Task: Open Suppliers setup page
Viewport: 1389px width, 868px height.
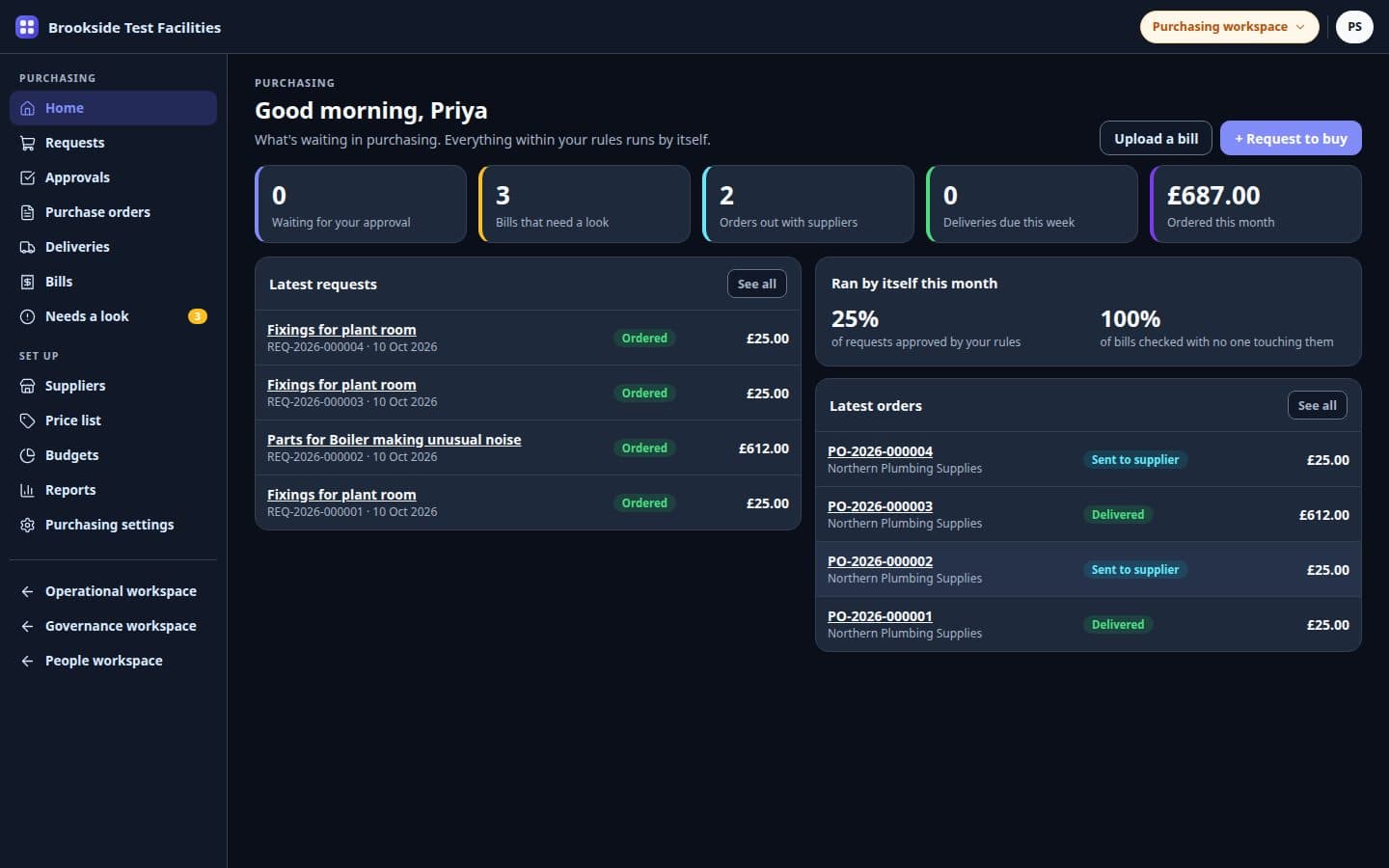Action: (113, 386)
